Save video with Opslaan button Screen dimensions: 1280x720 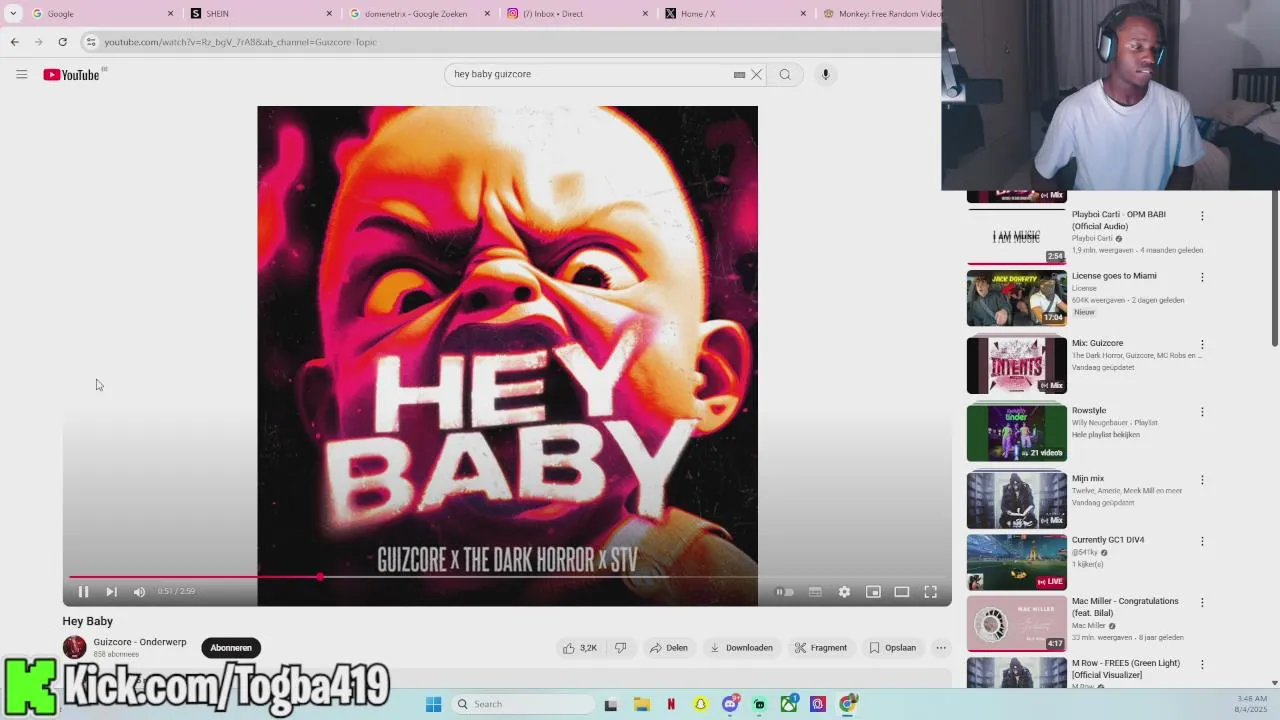(892, 648)
